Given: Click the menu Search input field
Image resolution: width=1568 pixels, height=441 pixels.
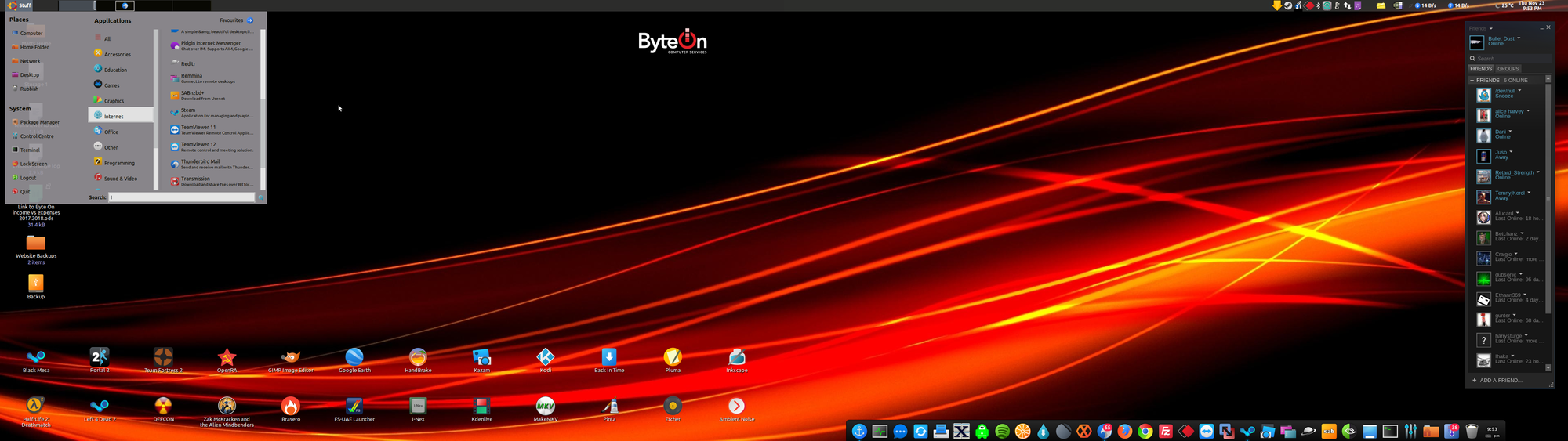Looking at the screenshot, I should [x=181, y=197].
